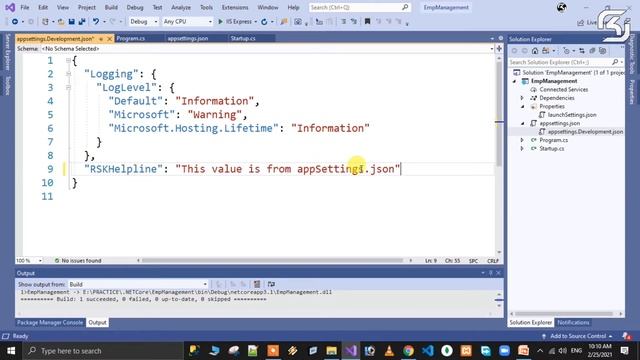The image size is (640, 360).
Task: Click the Pending Changes Filter icon
Action: 566,51
